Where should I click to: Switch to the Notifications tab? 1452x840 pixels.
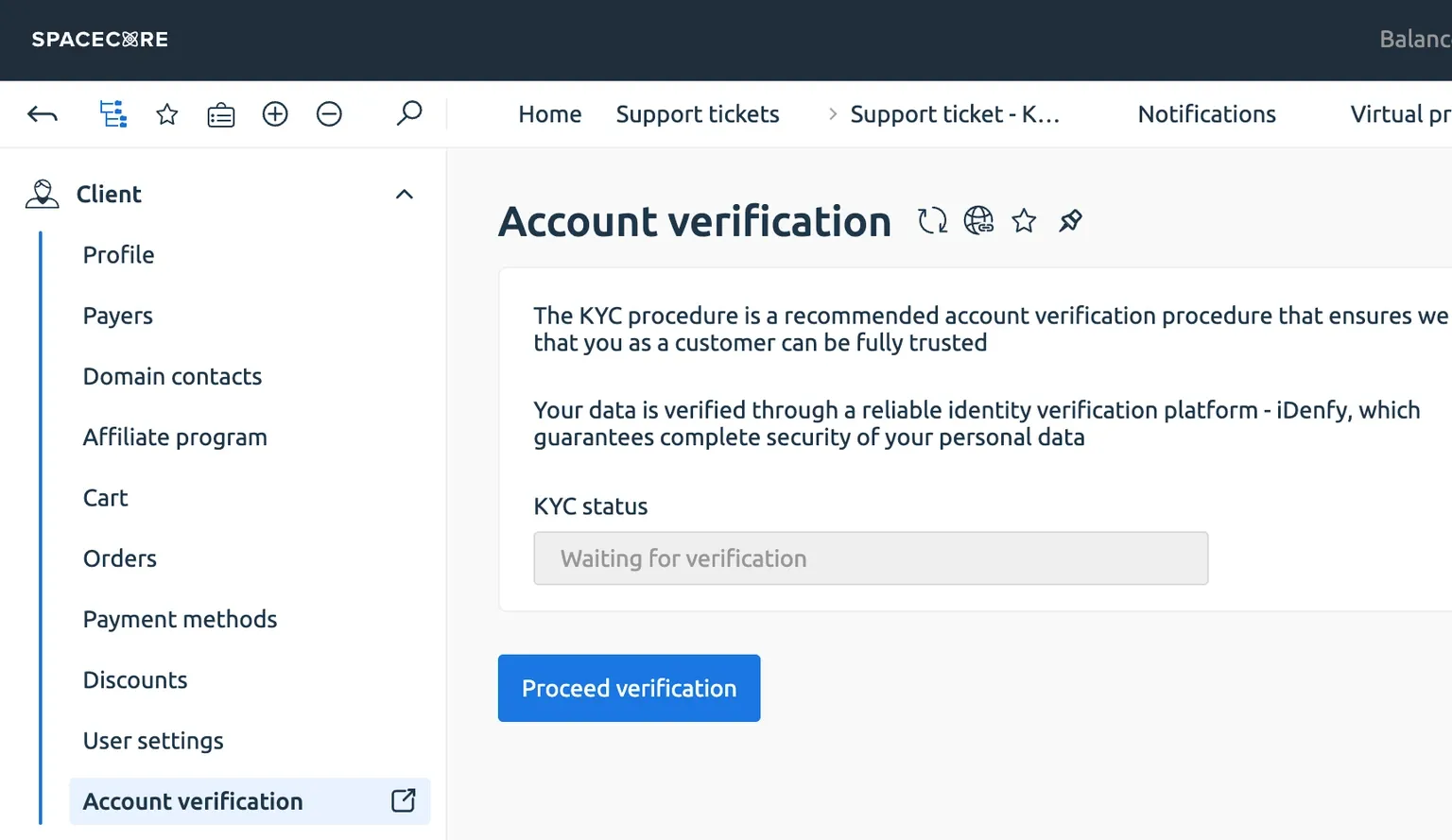coord(1206,114)
